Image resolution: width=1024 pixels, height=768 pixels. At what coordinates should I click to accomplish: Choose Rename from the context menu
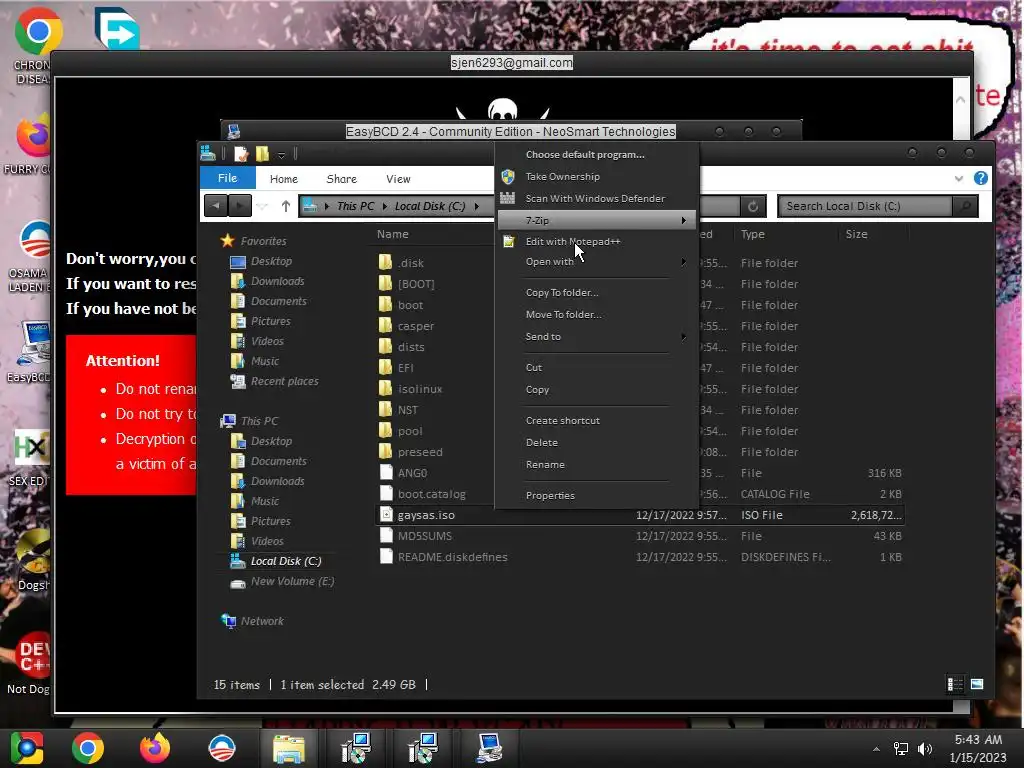(x=545, y=464)
